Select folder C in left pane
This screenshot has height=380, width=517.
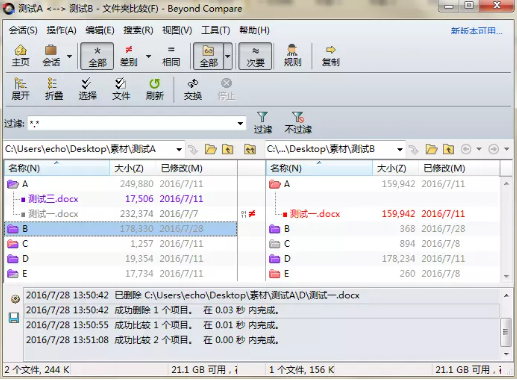click(121, 244)
